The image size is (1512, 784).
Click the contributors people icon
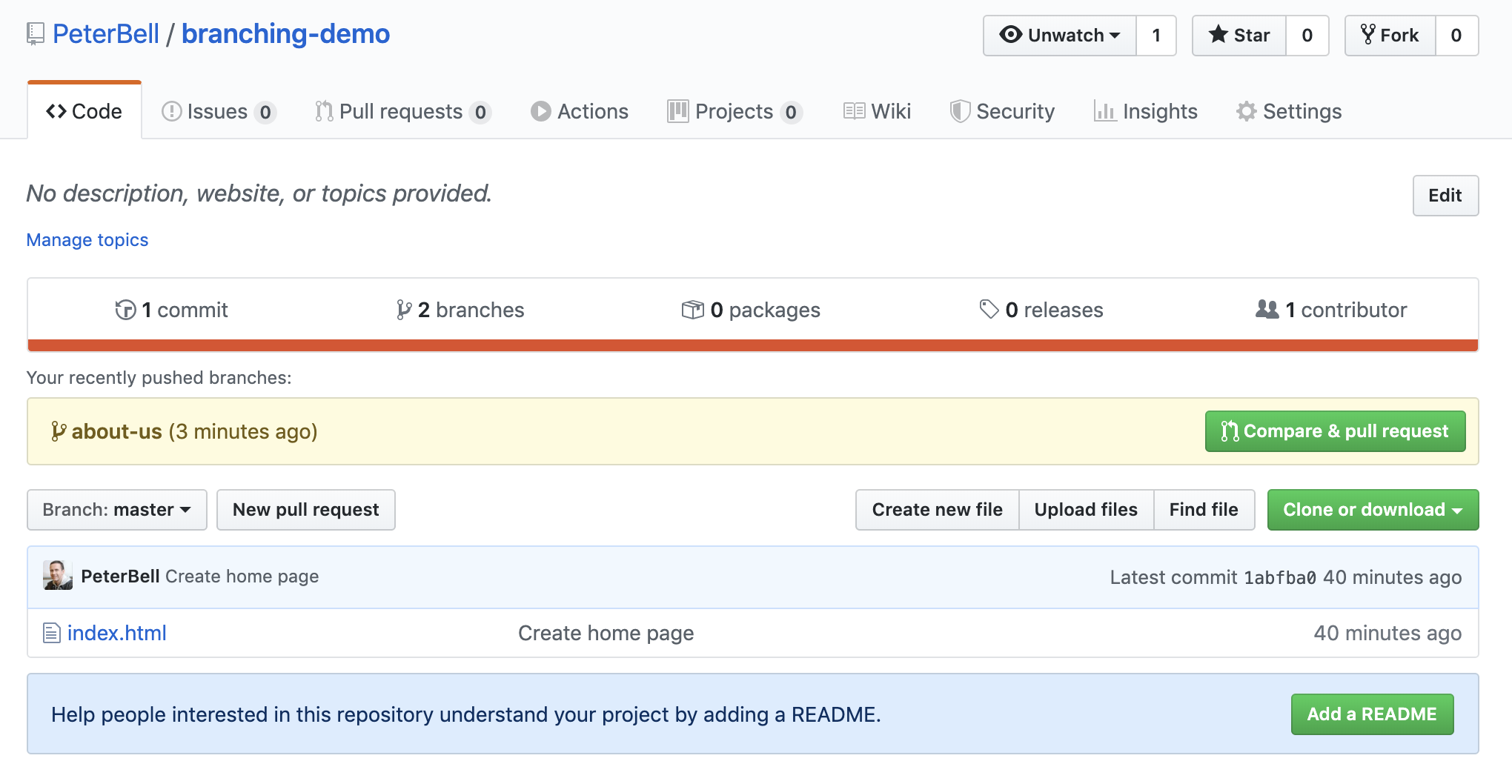point(1267,309)
